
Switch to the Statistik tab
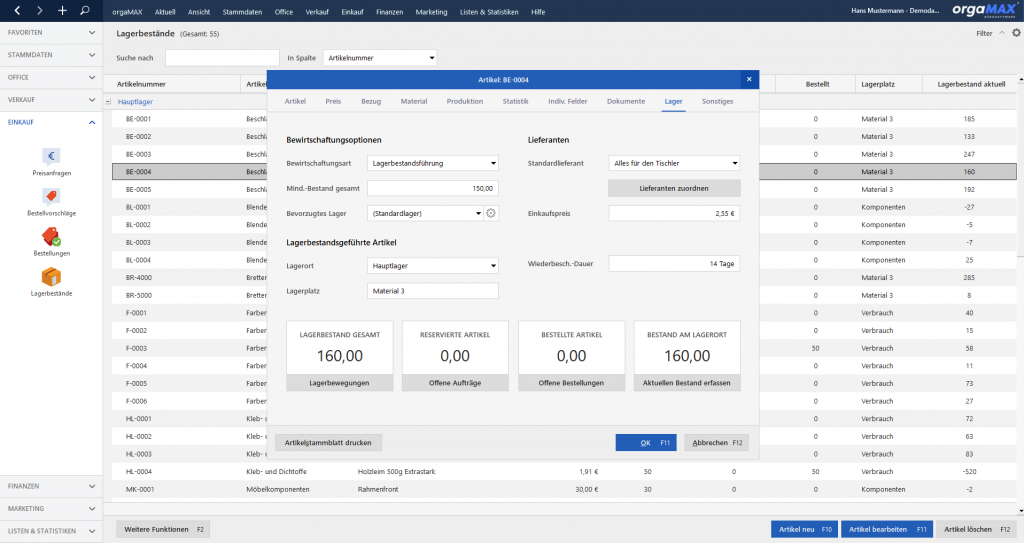(515, 101)
